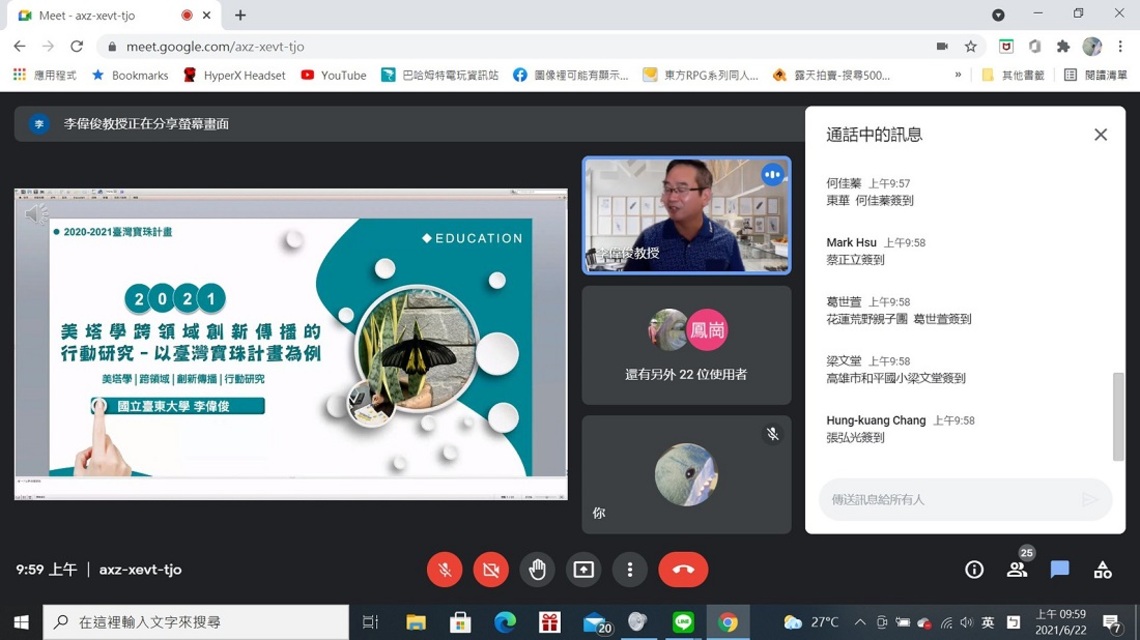1140x640 pixels.
Task: Leave the call with red hang-up button
Action: tap(683, 569)
